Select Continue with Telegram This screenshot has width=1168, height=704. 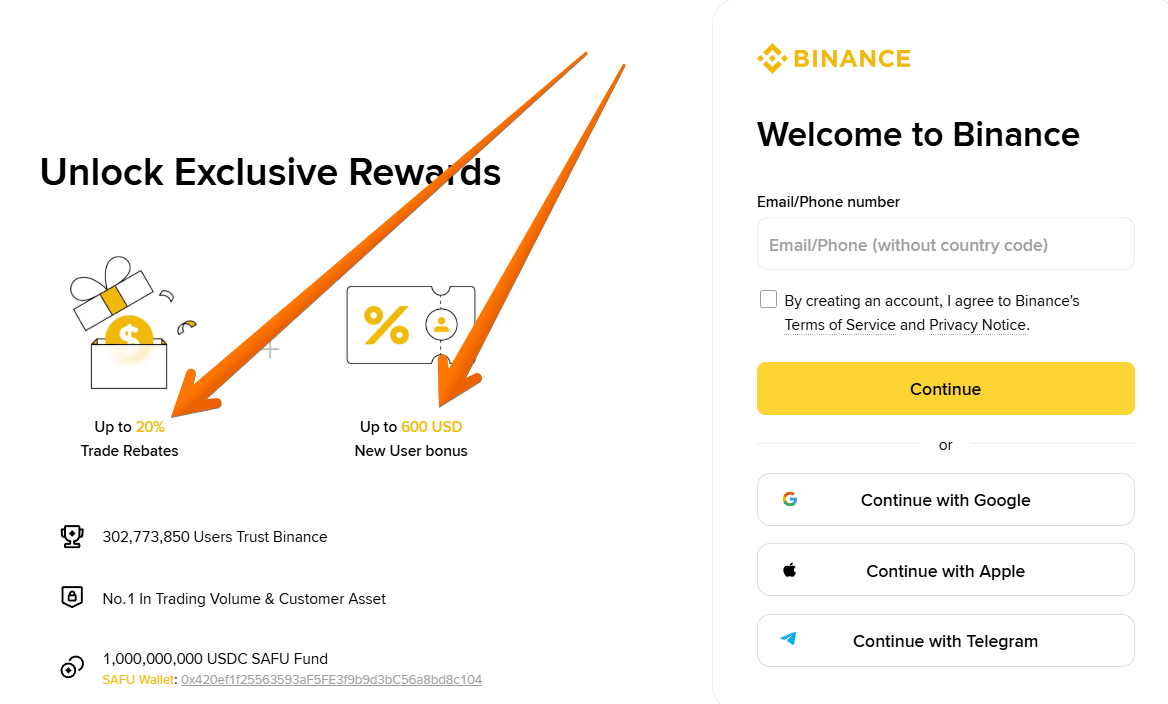945,640
